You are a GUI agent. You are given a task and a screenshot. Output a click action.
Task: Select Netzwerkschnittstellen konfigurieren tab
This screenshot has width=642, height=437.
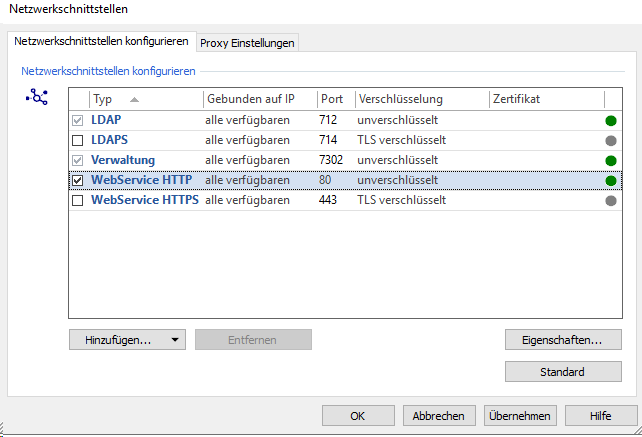pos(100,41)
